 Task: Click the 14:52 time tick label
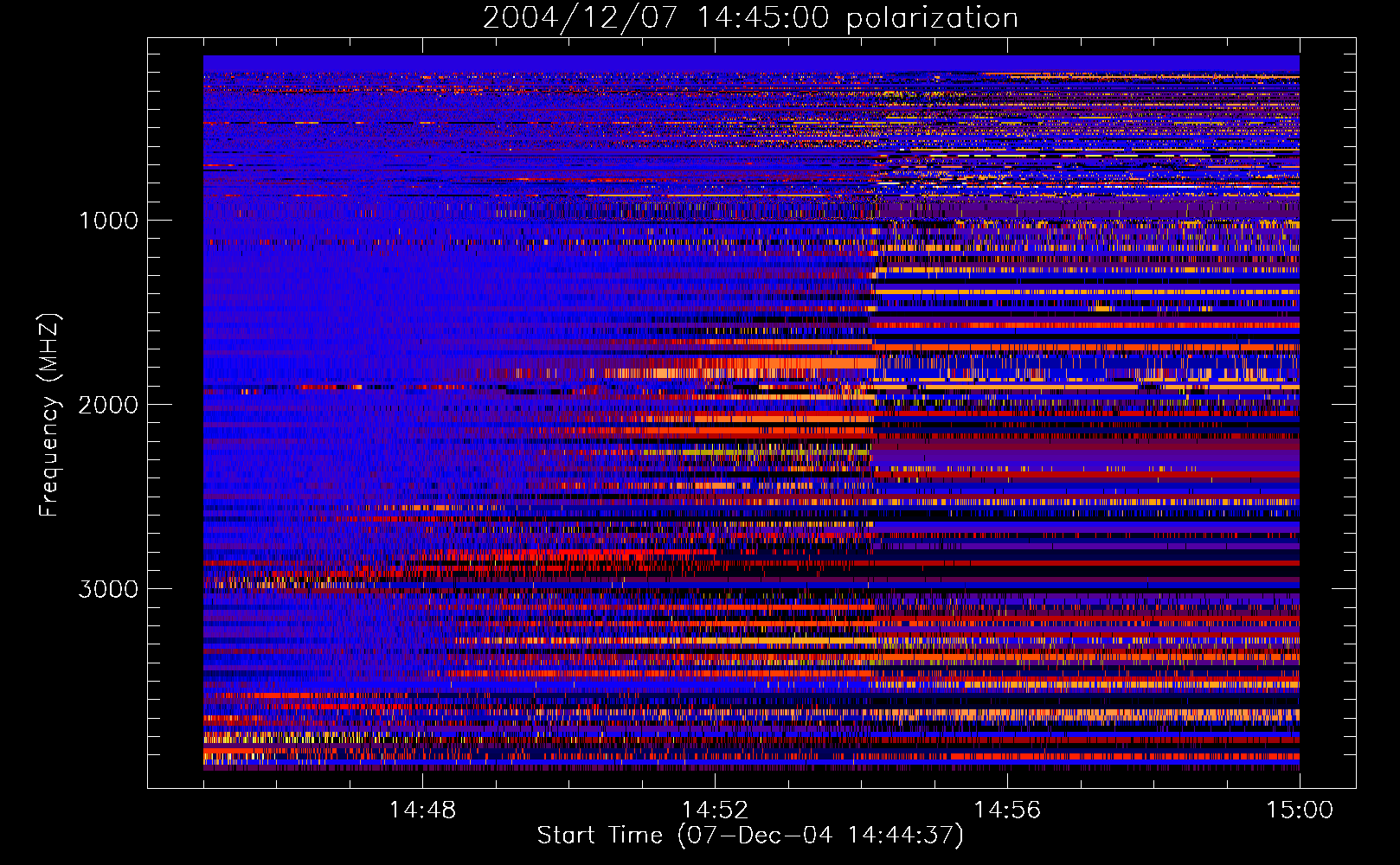[715, 811]
